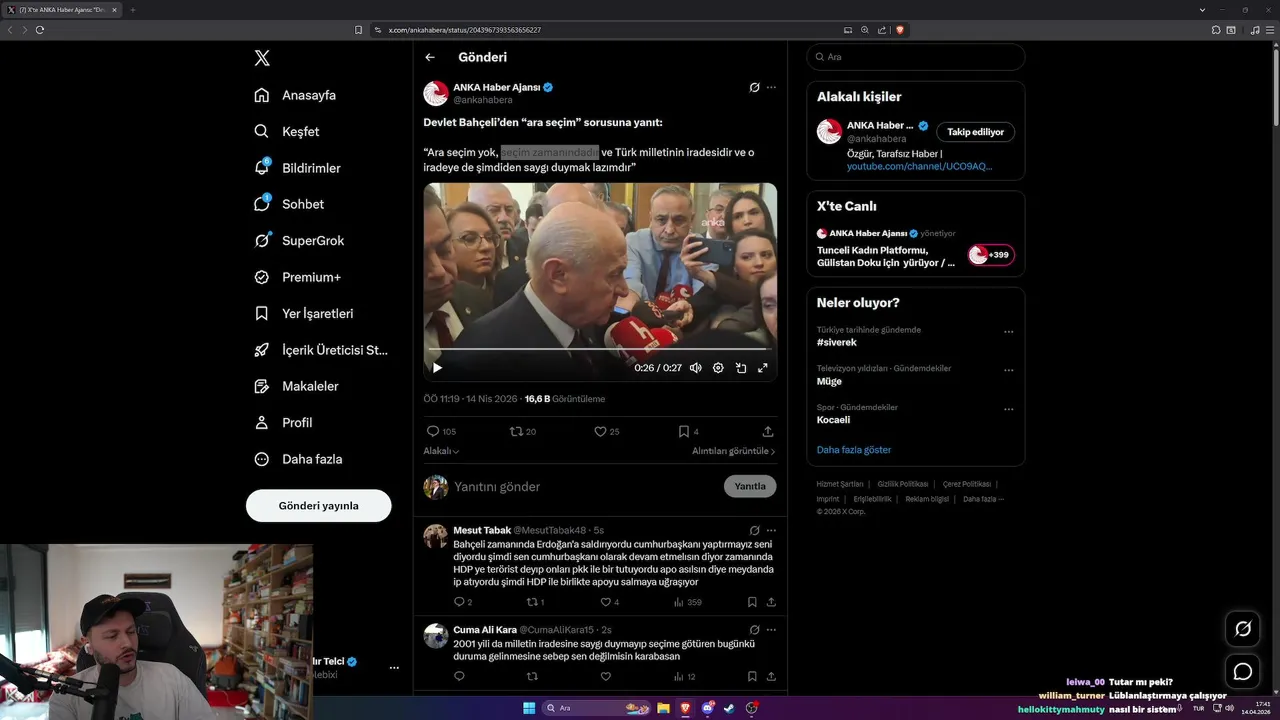This screenshot has height=720, width=1280.
Task: Bookmark the ANKA post
Action: click(x=688, y=431)
